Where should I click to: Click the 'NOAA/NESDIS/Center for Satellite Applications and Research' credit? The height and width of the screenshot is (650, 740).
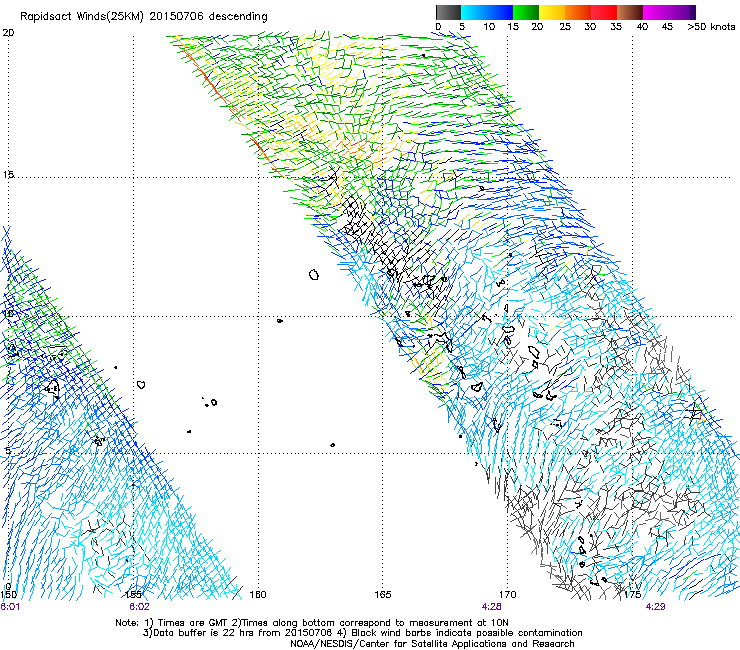432,644
